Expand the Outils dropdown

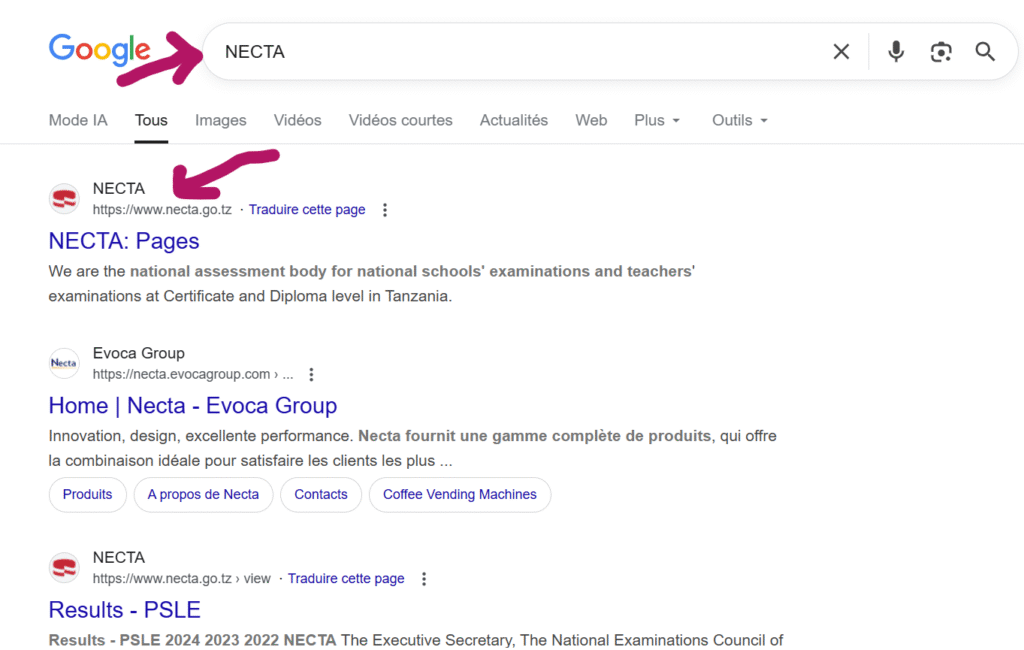(739, 120)
